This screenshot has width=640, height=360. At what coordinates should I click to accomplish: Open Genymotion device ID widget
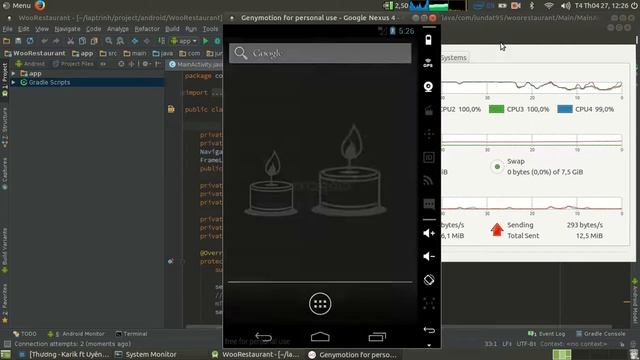tap(429, 158)
